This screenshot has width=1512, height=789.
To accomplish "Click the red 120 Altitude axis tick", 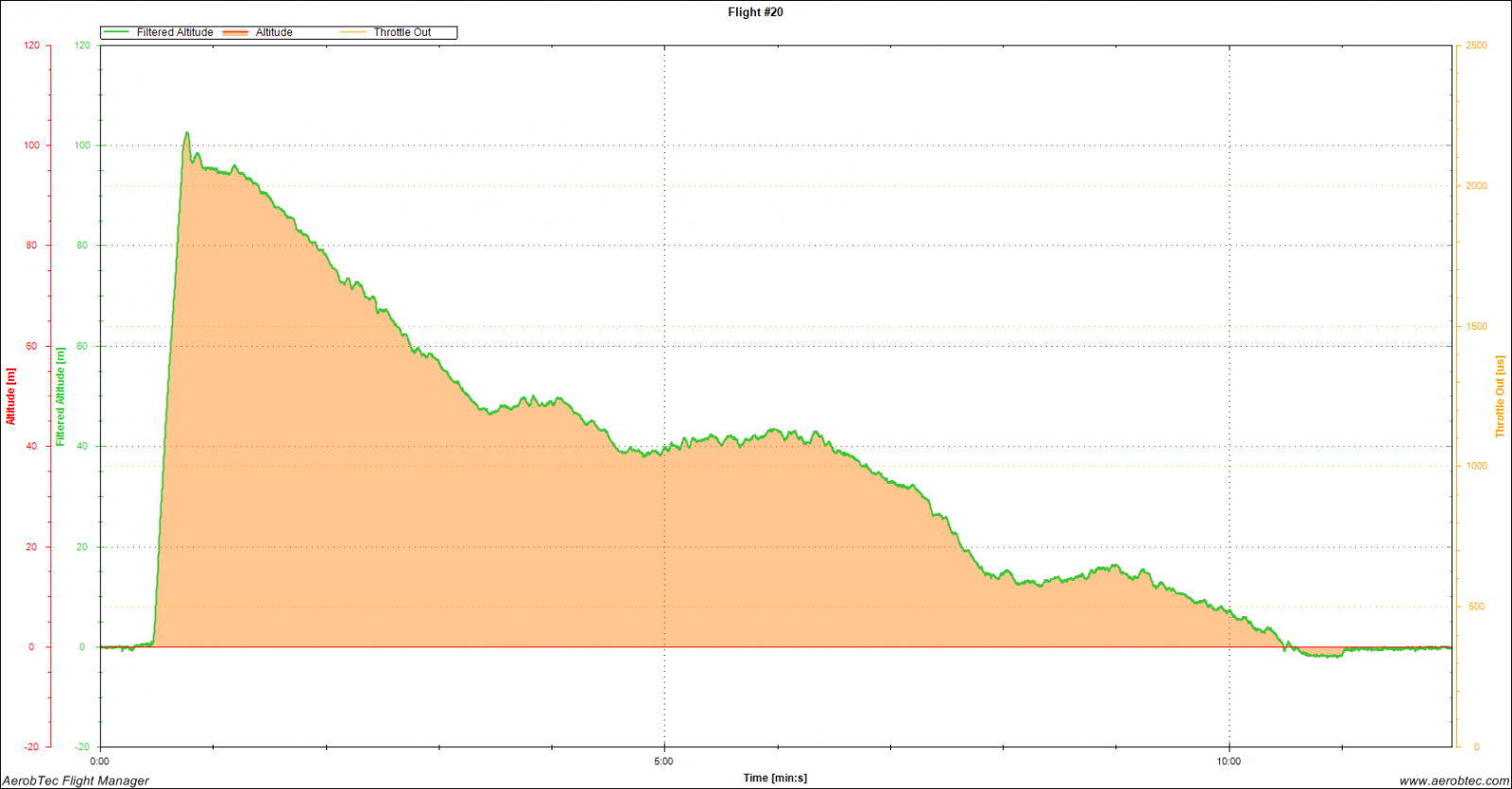I will (32, 45).
